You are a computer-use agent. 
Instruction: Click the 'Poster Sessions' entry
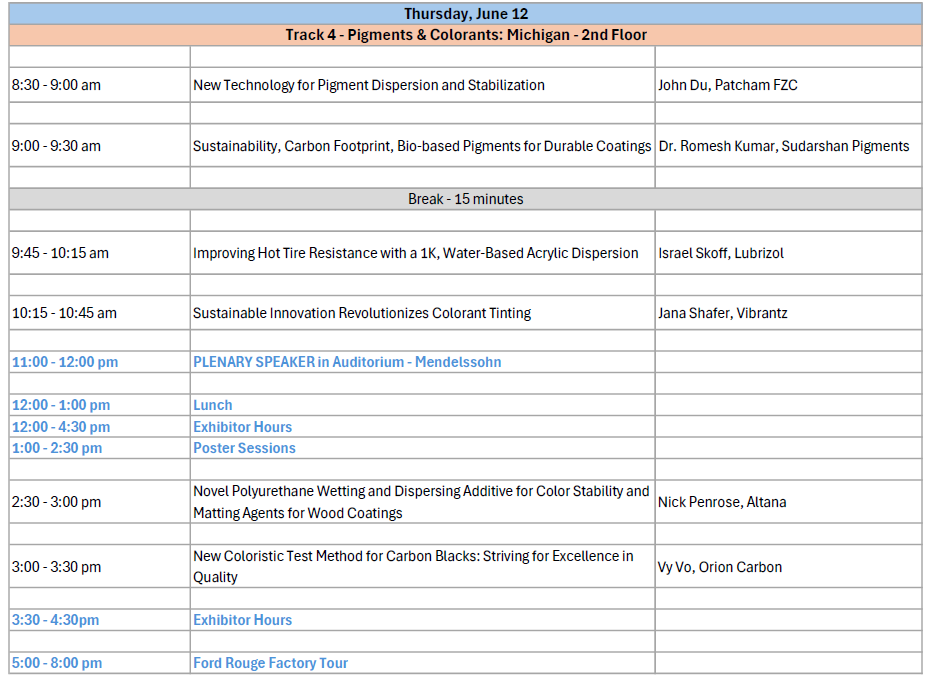click(244, 448)
